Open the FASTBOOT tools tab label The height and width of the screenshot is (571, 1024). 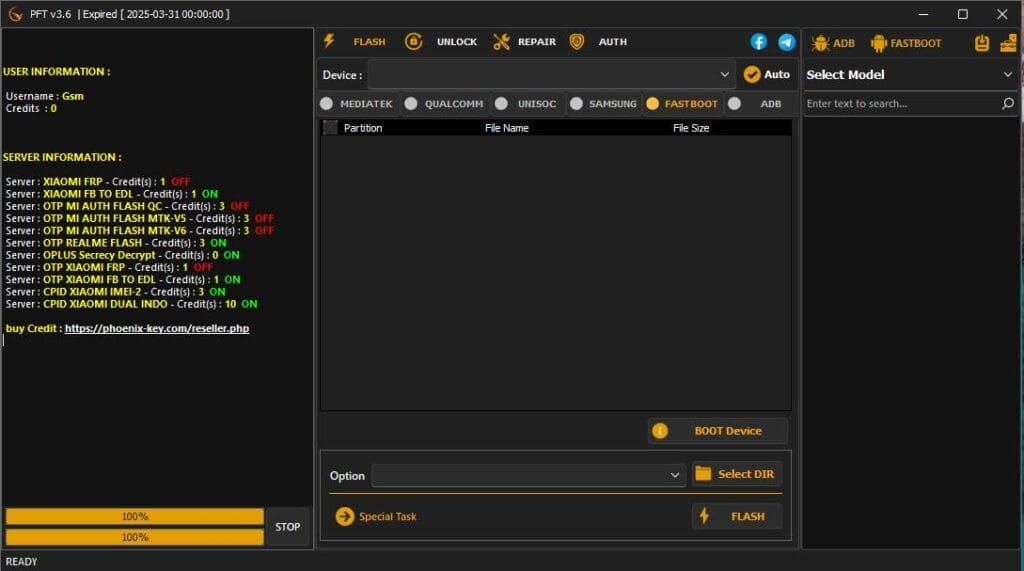(x=916, y=43)
